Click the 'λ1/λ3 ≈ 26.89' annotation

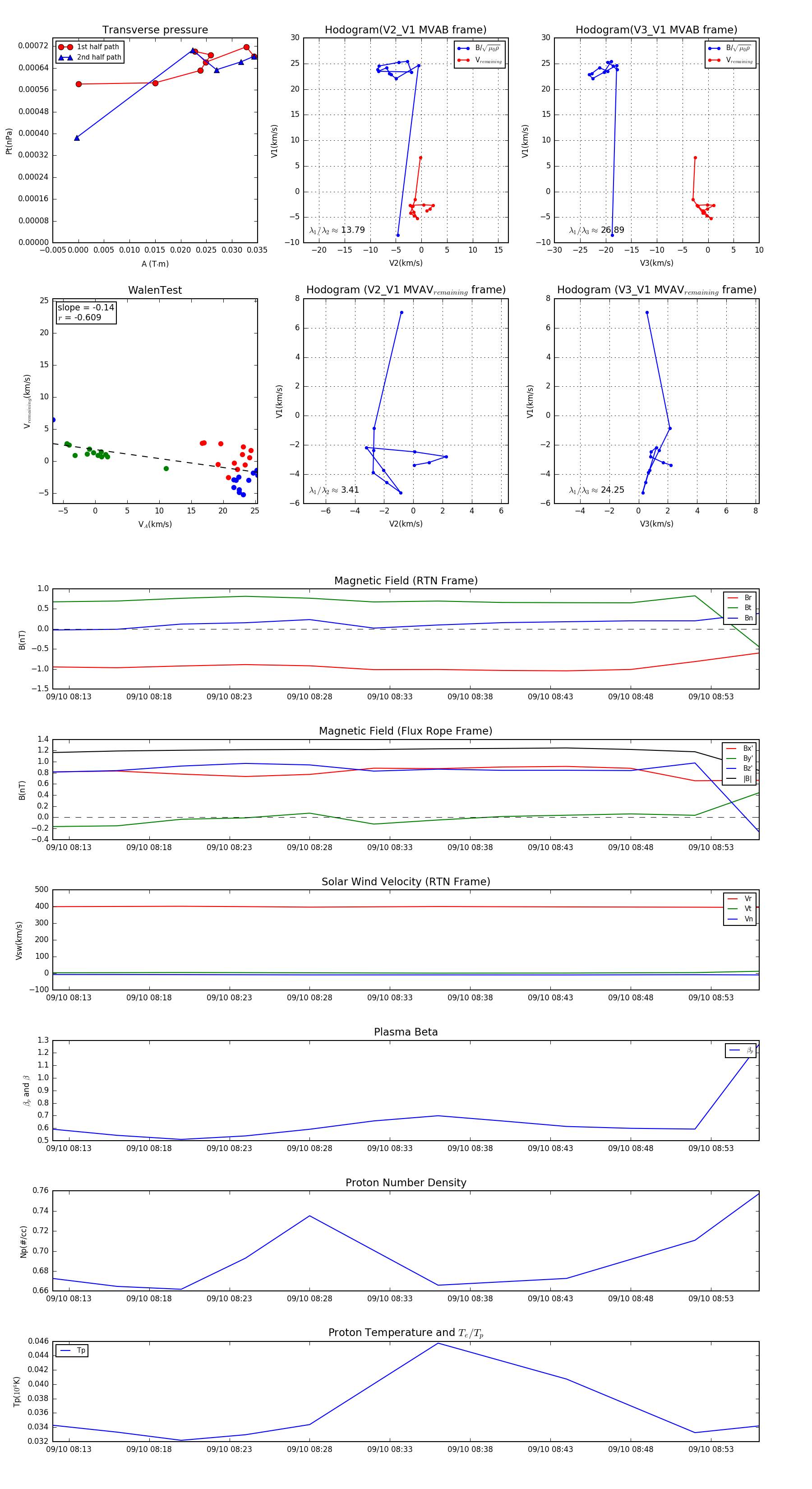596,230
